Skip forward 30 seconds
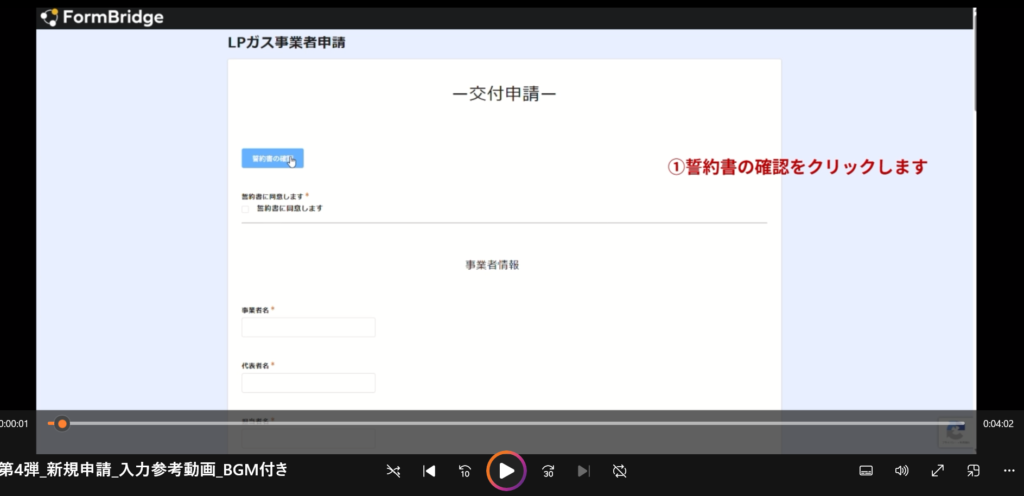The image size is (1024, 496). [548, 470]
